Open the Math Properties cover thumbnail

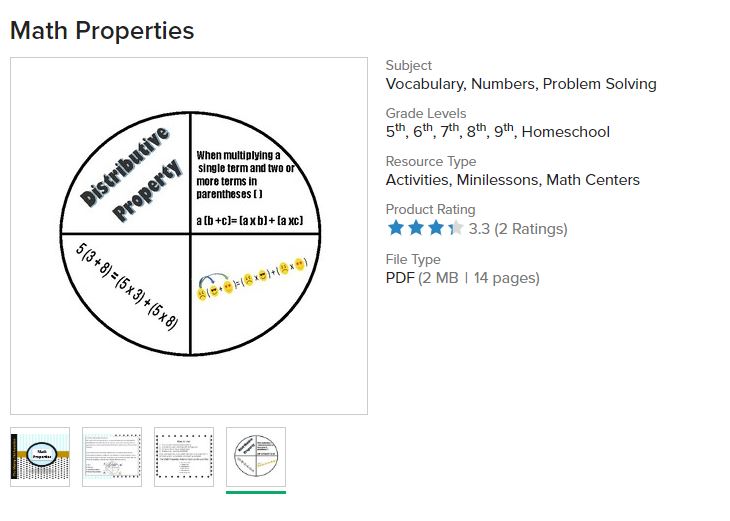tap(40, 457)
